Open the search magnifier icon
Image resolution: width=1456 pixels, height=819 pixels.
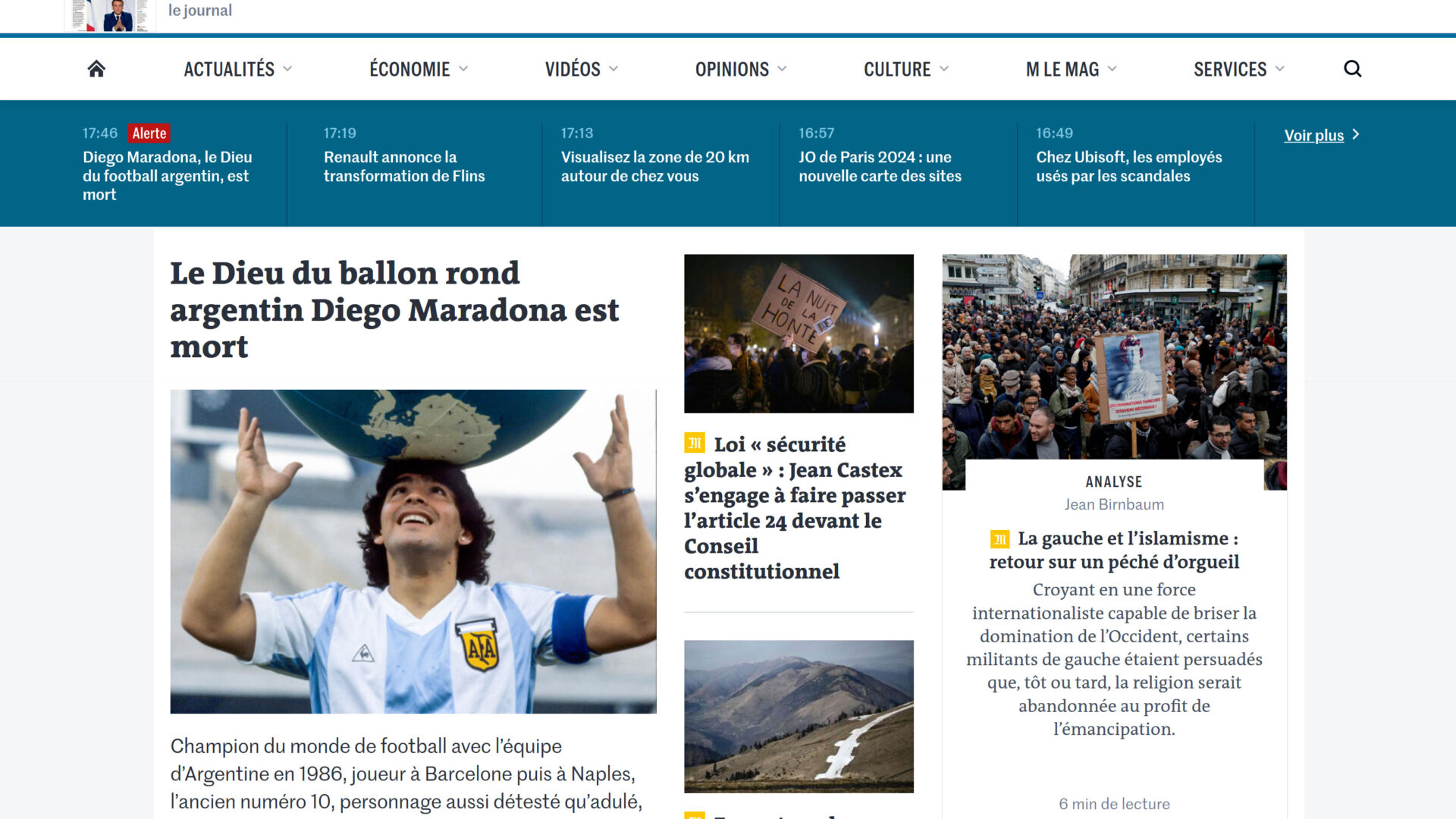point(1353,69)
